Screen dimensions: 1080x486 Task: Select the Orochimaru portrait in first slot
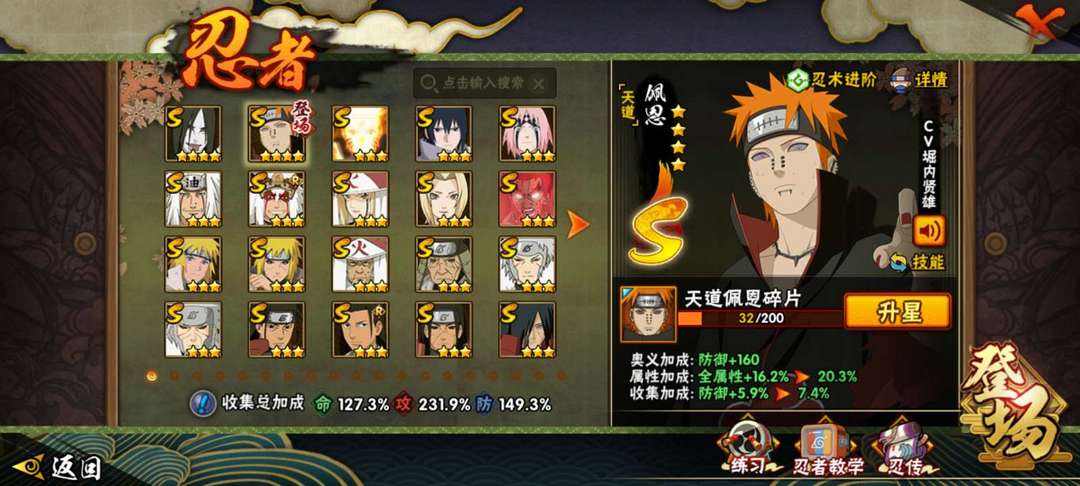point(194,134)
